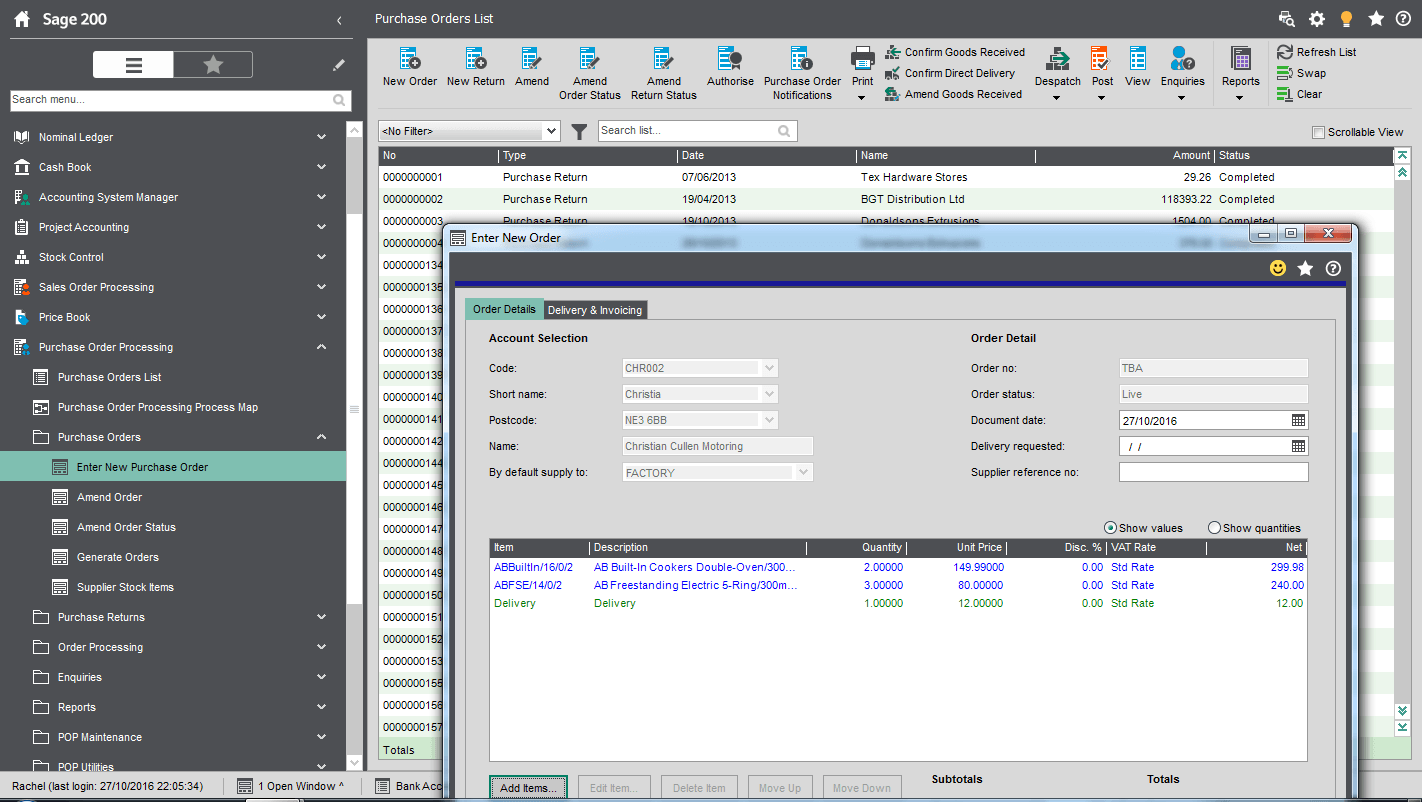Click the Sage 200 home icon
This screenshot has height=802, width=1422.
click(22, 19)
